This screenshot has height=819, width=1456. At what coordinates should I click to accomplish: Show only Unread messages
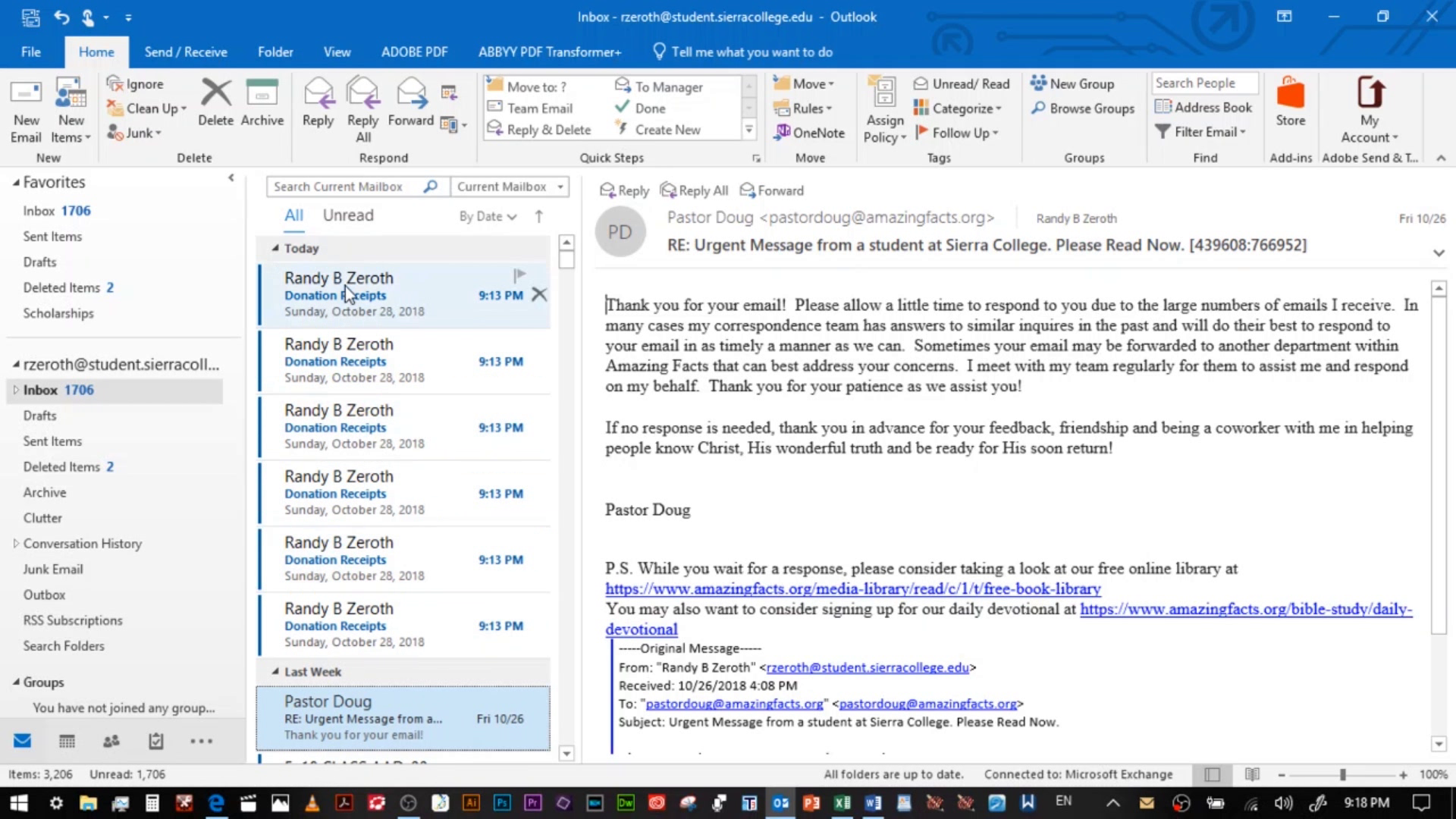coord(348,215)
